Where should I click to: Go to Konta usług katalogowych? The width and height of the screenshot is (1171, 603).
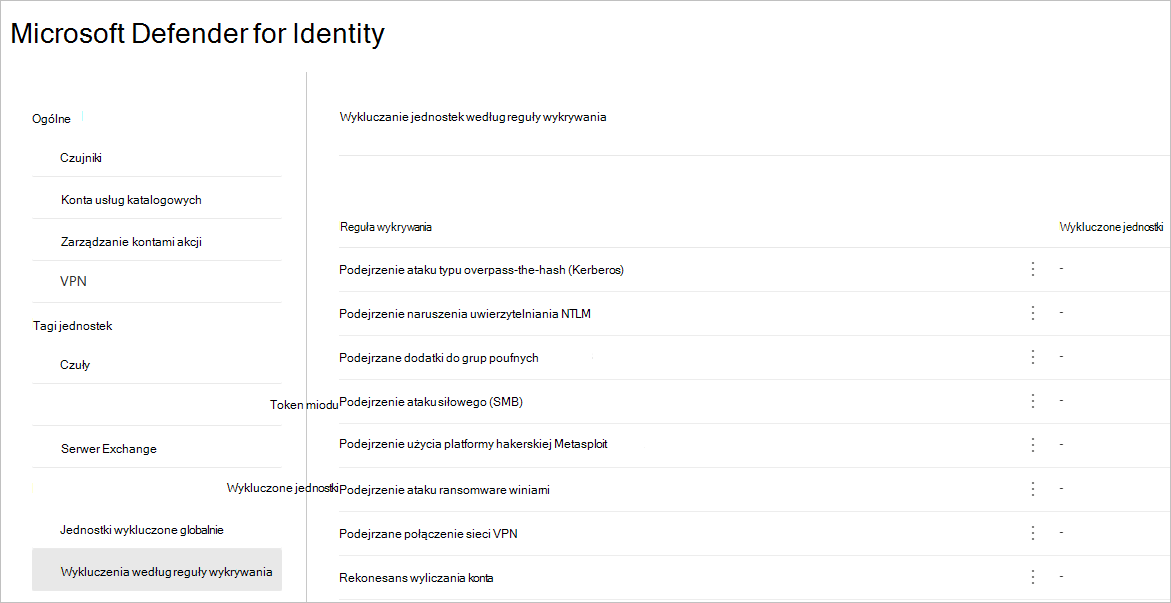(131, 200)
